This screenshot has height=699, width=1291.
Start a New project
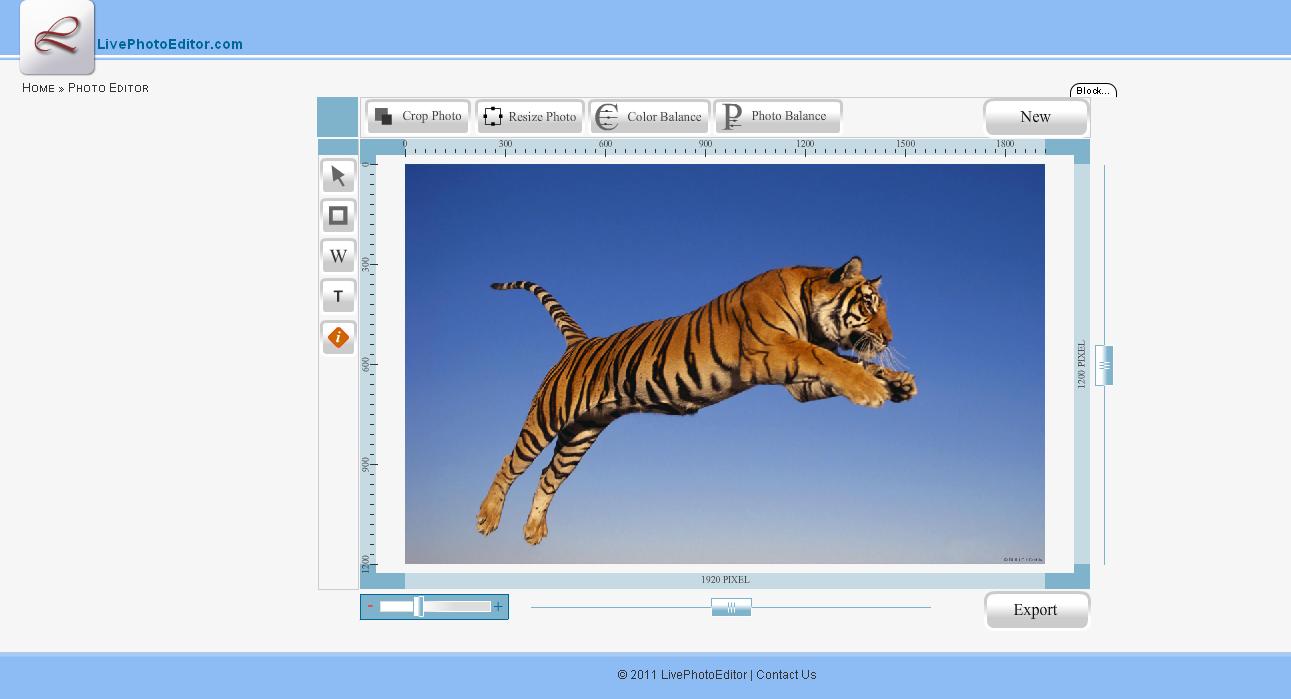tap(1036, 117)
